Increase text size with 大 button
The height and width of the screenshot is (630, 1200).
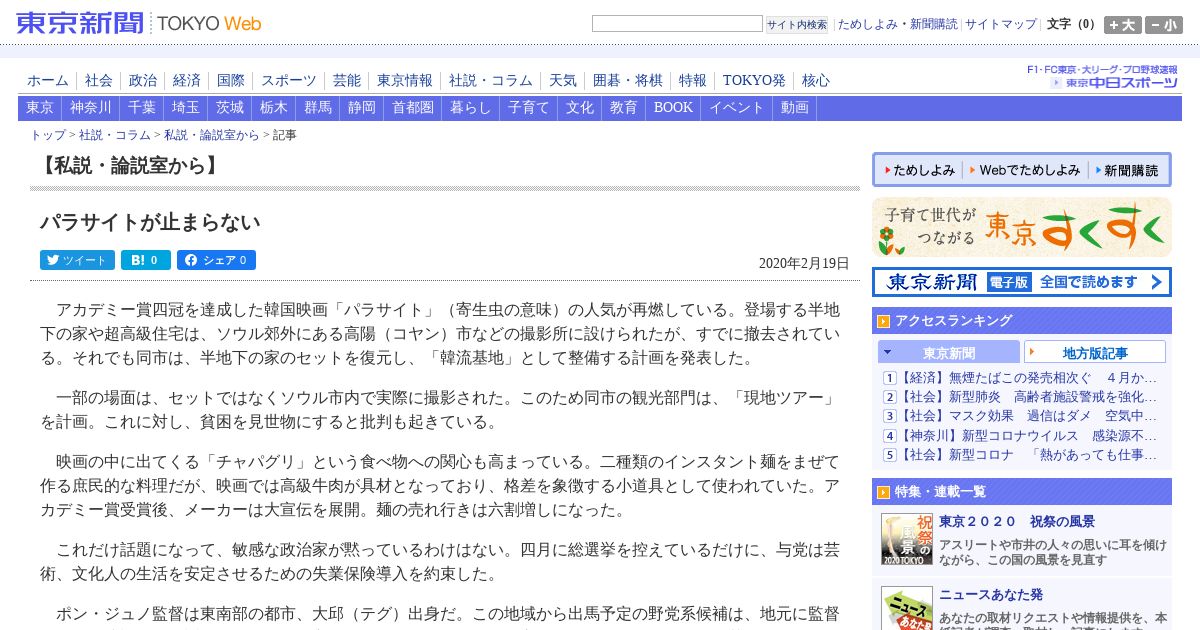point(1123,25)
